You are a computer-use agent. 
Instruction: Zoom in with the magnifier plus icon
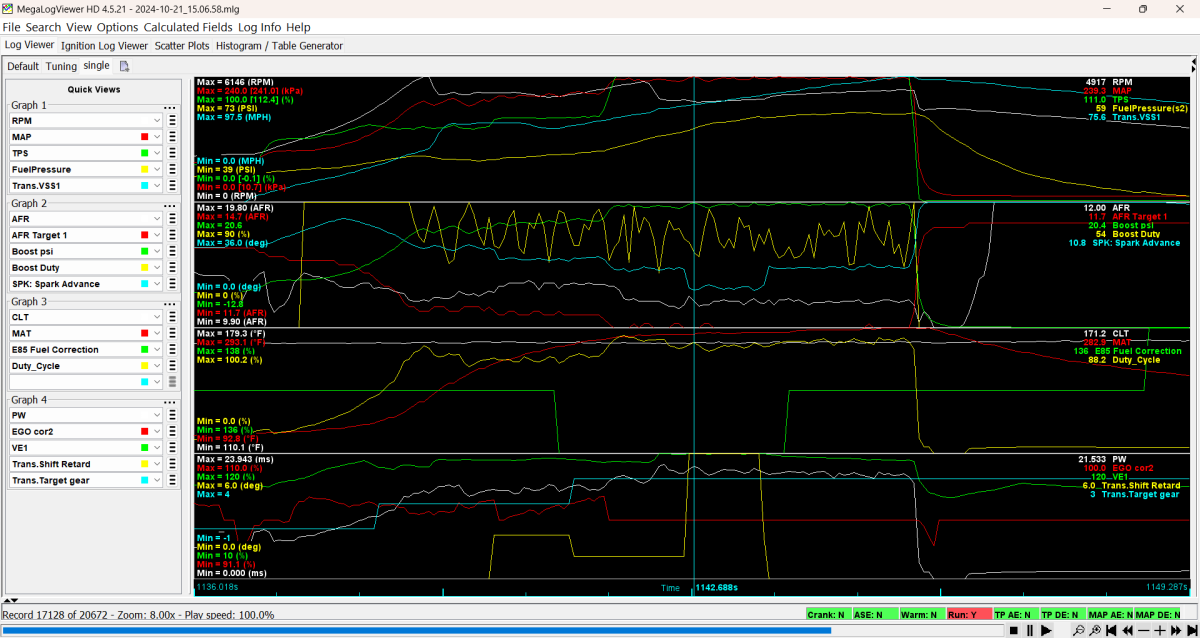pyautogui.click(x=1095, y=630)
